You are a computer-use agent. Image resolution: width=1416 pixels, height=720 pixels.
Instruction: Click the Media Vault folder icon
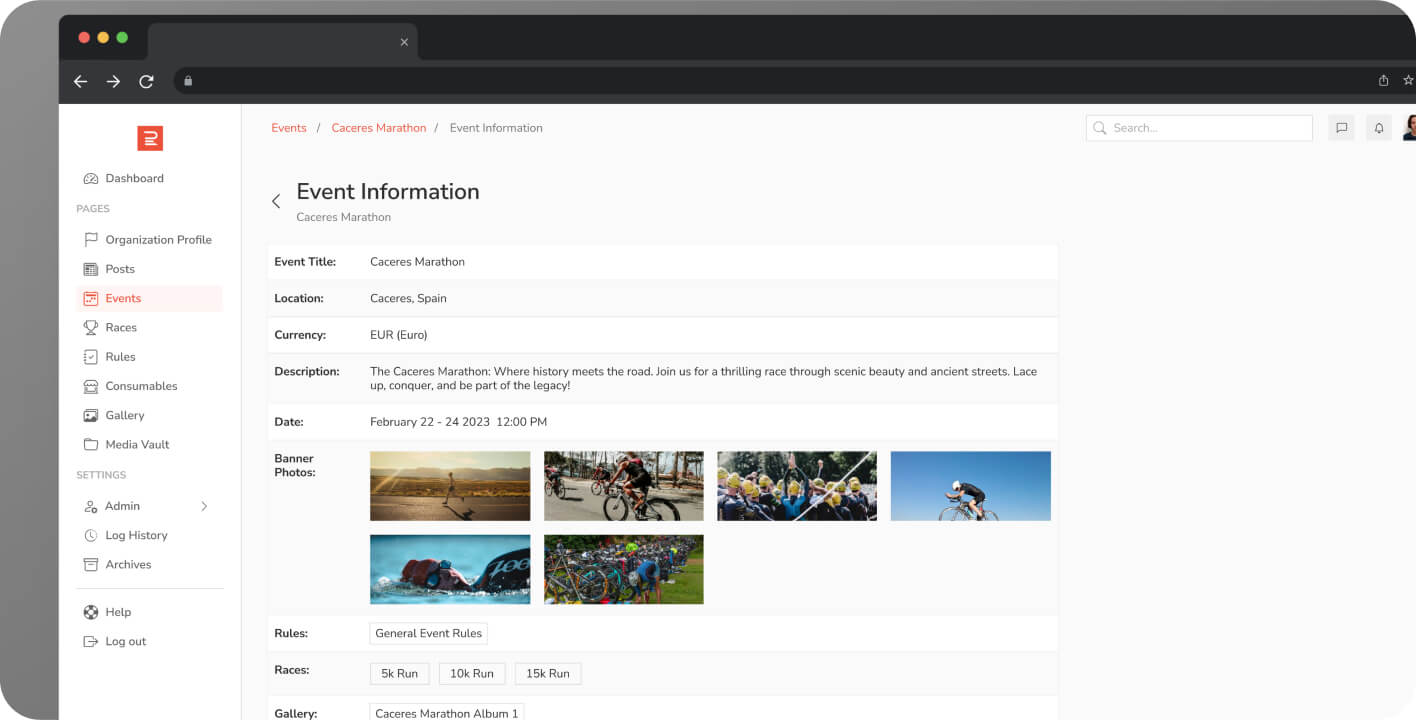pyautogui.click(x=91, y=444)
